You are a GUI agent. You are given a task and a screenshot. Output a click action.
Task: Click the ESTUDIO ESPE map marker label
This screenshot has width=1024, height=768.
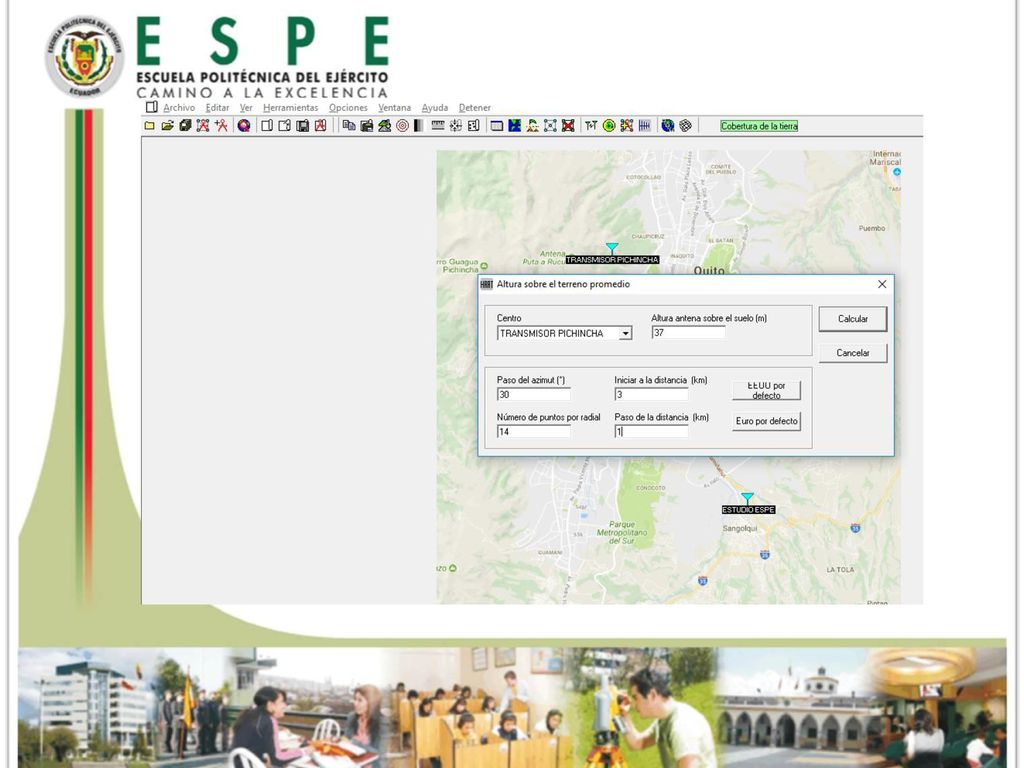[748, 509]
